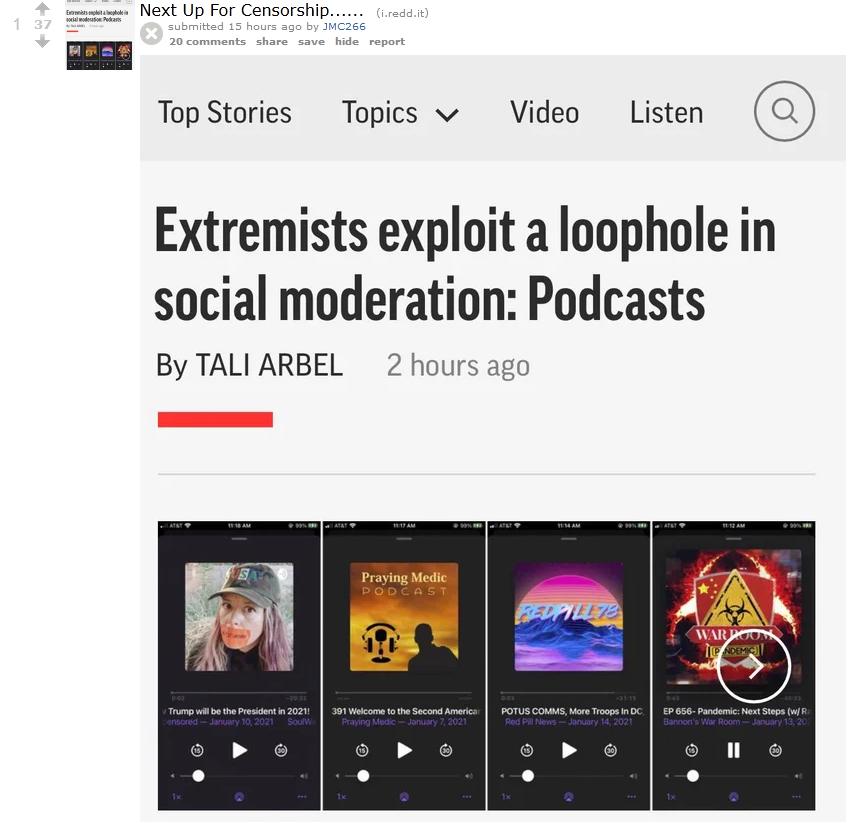Skip forward 30 seconds in Red Pill News player

tap(610, 750)
